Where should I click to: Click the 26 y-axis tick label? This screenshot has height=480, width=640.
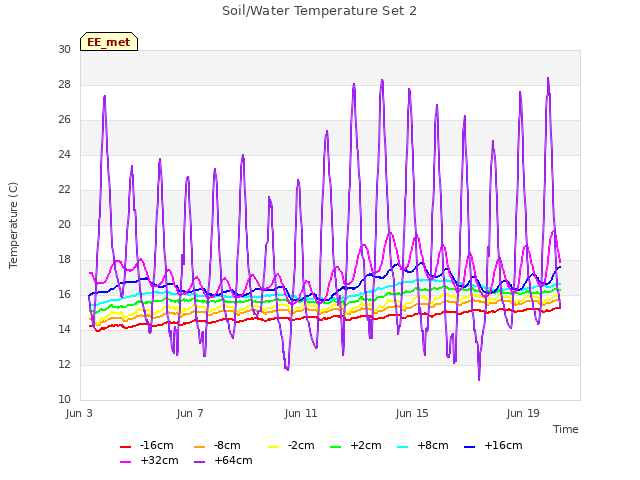[x=64, y=120]
